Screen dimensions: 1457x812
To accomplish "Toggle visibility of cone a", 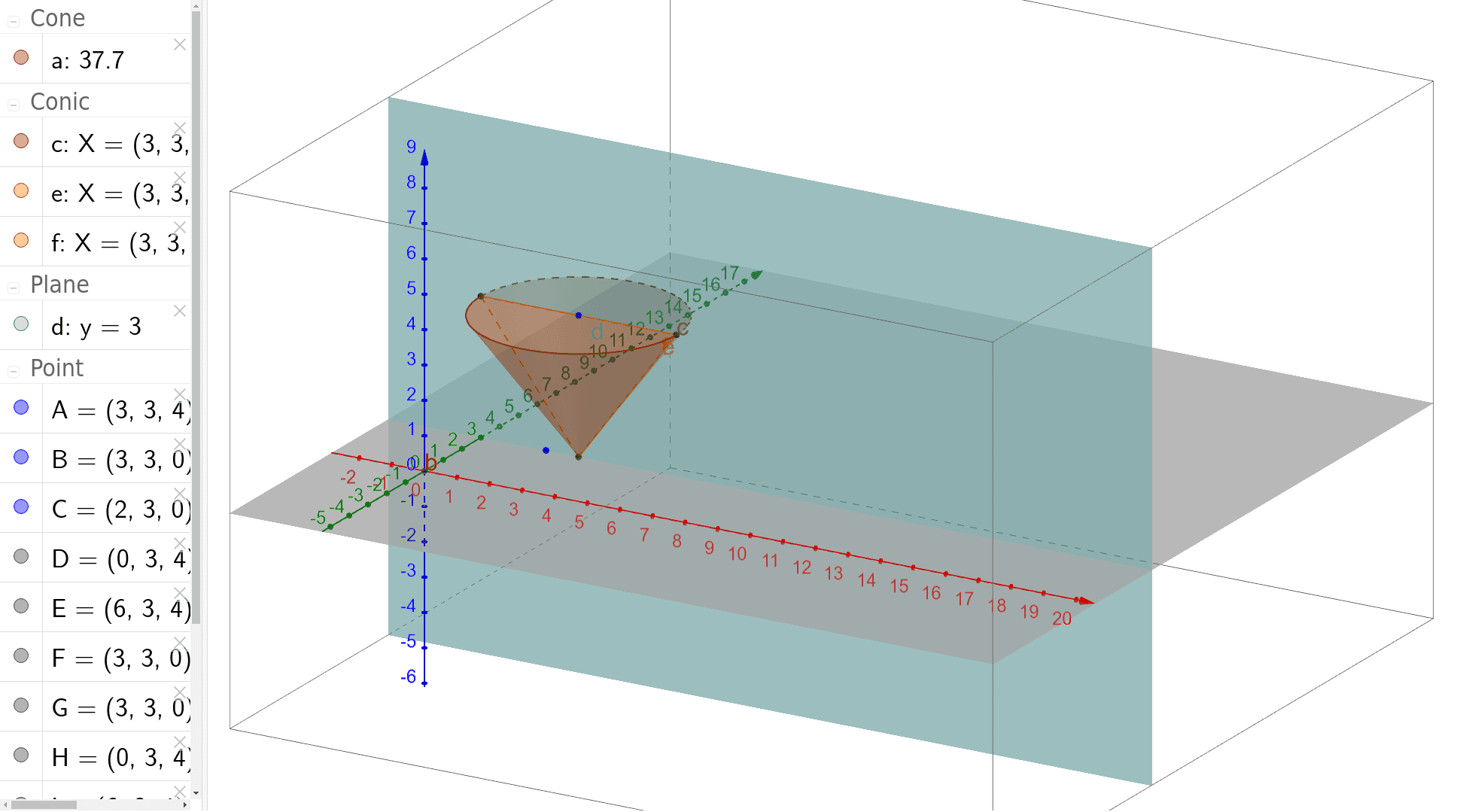I will [x=20, y=56].
